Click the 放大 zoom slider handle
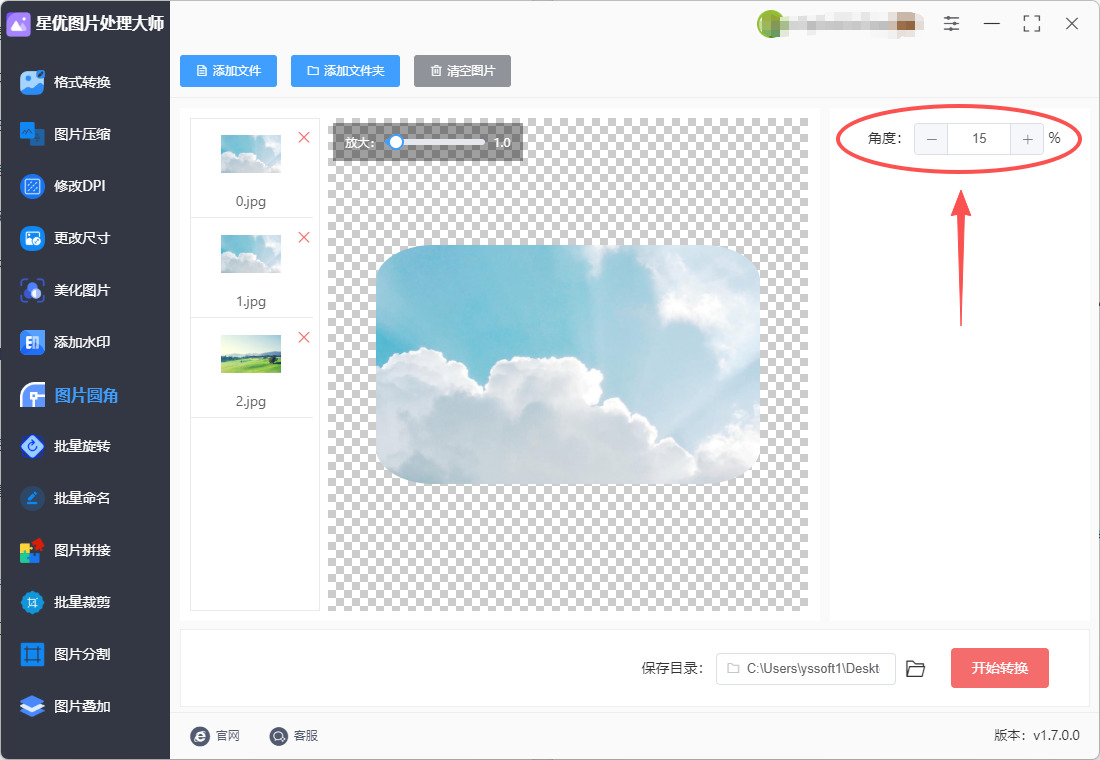Screen dimensions: 1100x760 pyautogui.click(x=396, y=142)
